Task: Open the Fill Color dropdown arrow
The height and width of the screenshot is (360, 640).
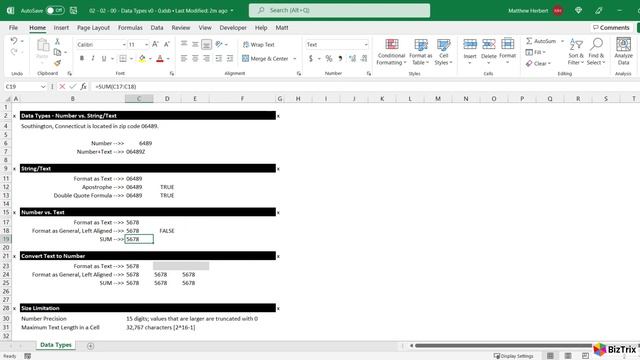Action: pos(150,59)
